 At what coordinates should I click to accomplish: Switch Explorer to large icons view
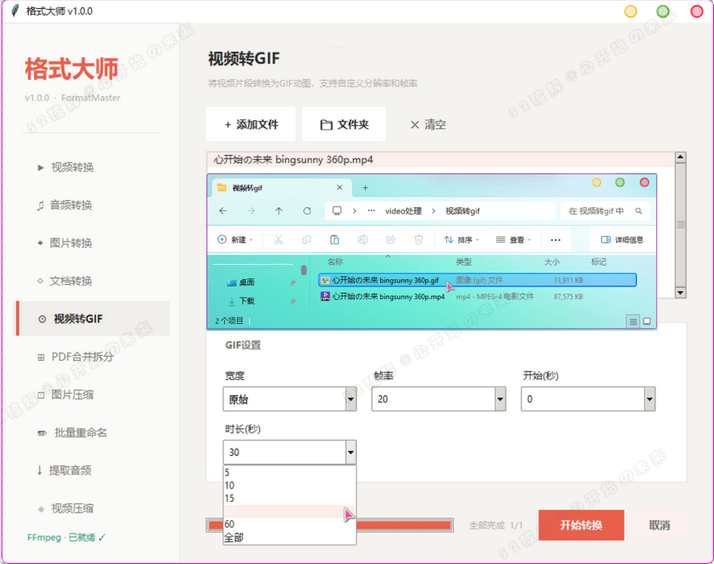pos(647,322)
